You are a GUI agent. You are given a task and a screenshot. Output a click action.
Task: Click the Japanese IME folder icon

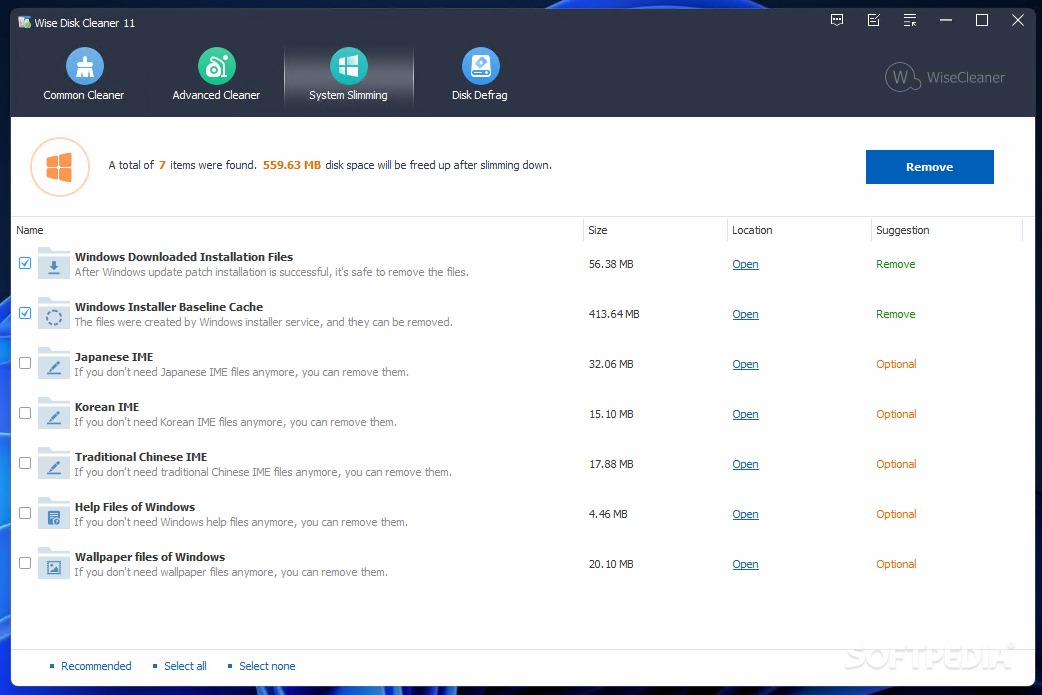[x=54, y=363]
